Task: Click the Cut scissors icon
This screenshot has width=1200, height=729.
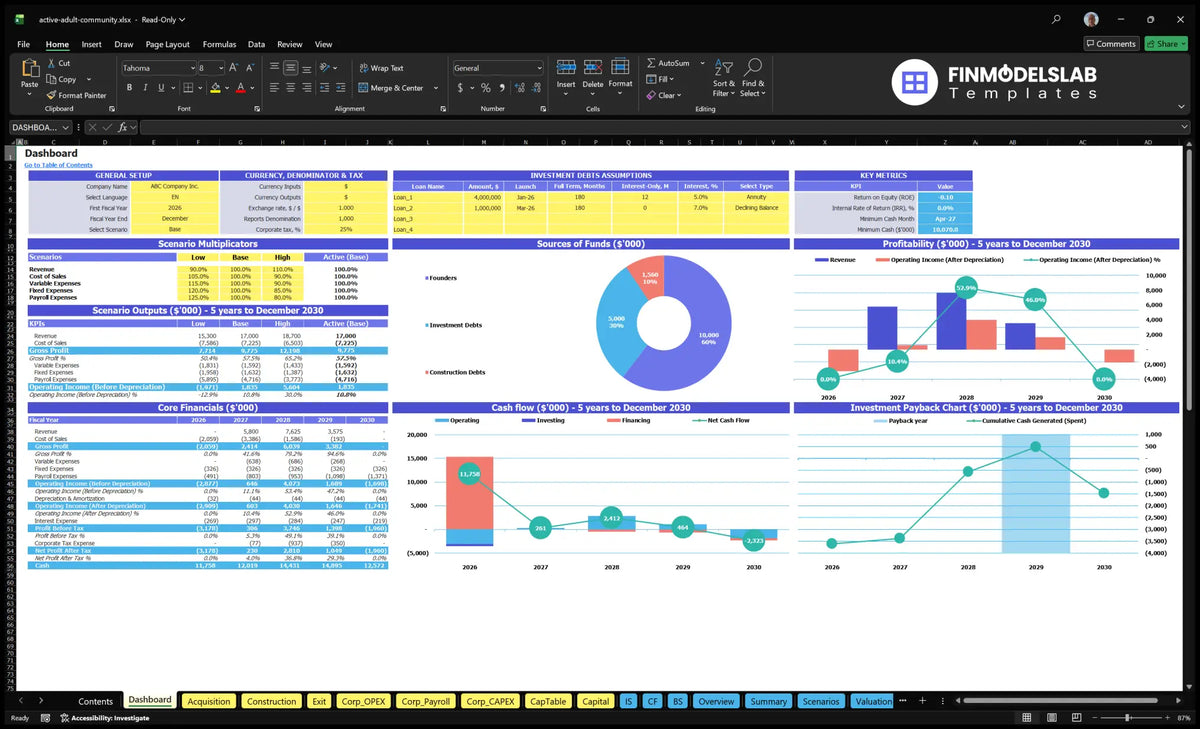Action: [x=50, y=63]
